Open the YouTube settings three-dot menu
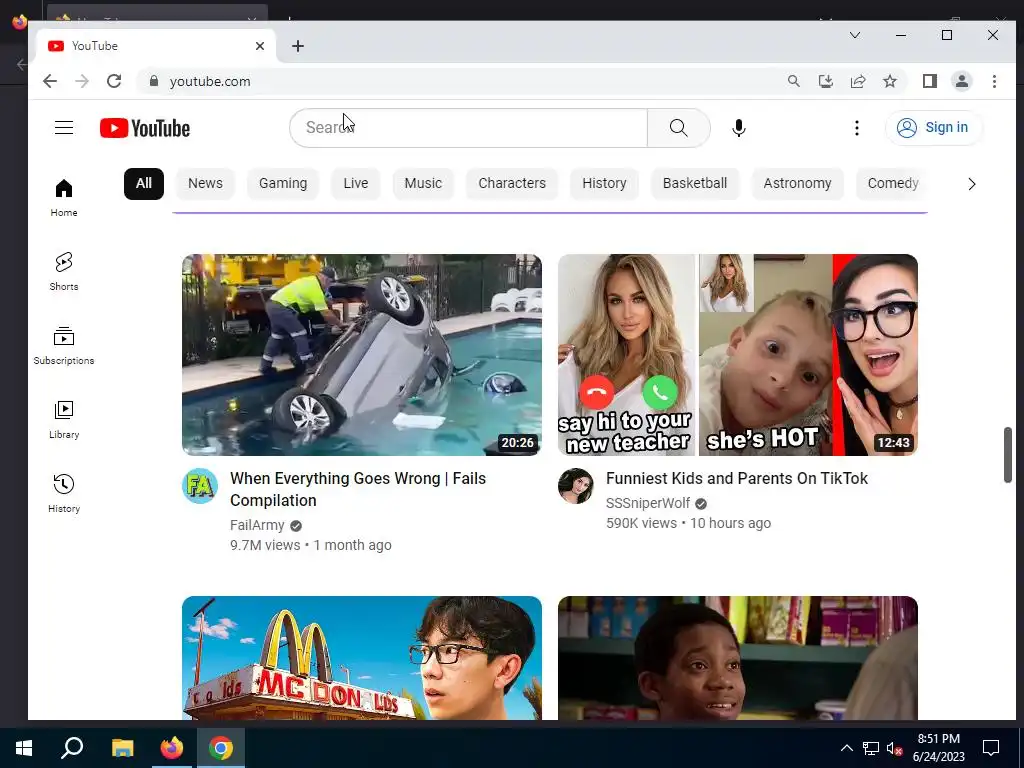1024x768 pixels. (x=856, y=128)
